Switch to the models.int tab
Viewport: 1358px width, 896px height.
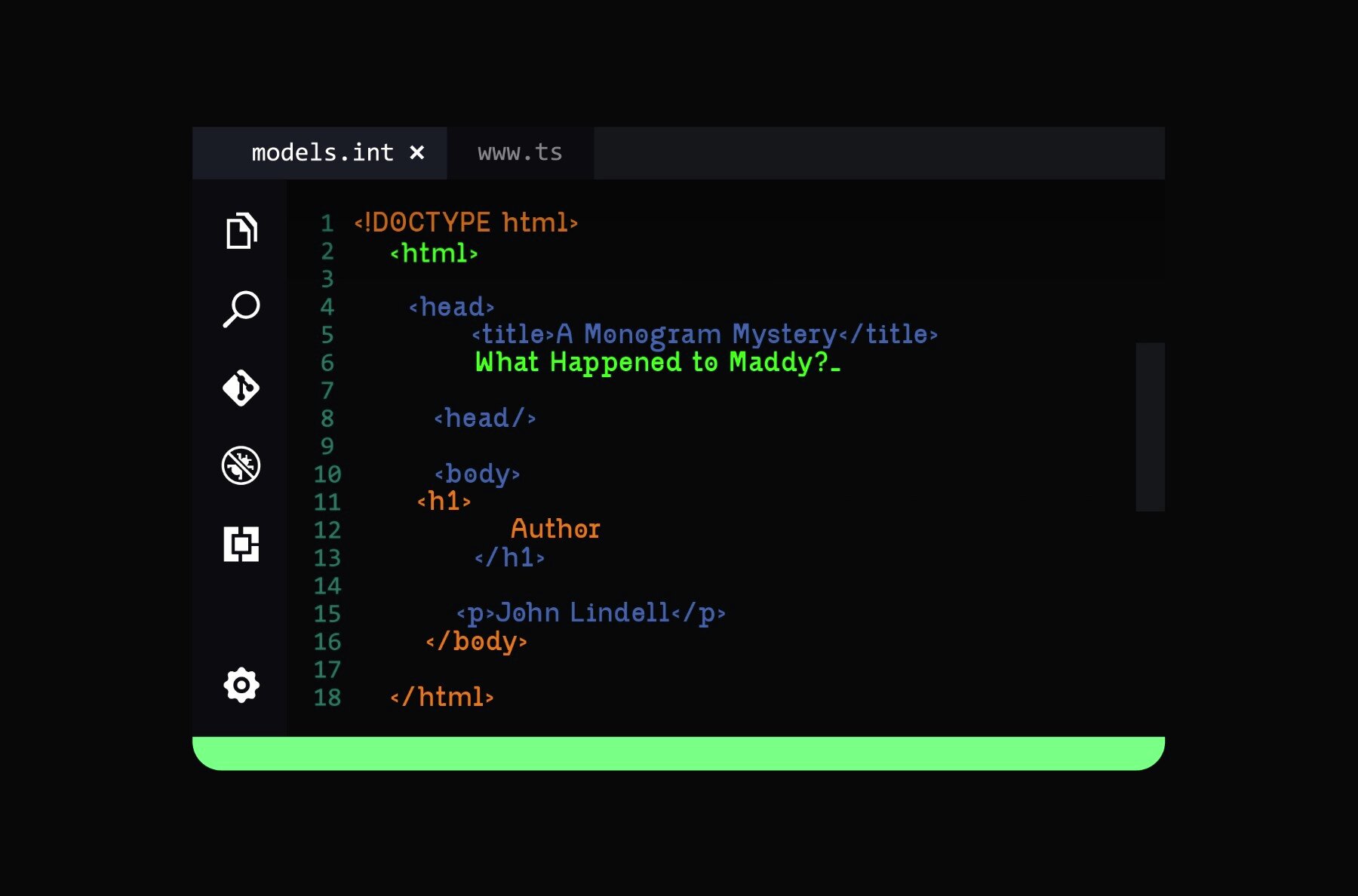[x=322, y=153]
